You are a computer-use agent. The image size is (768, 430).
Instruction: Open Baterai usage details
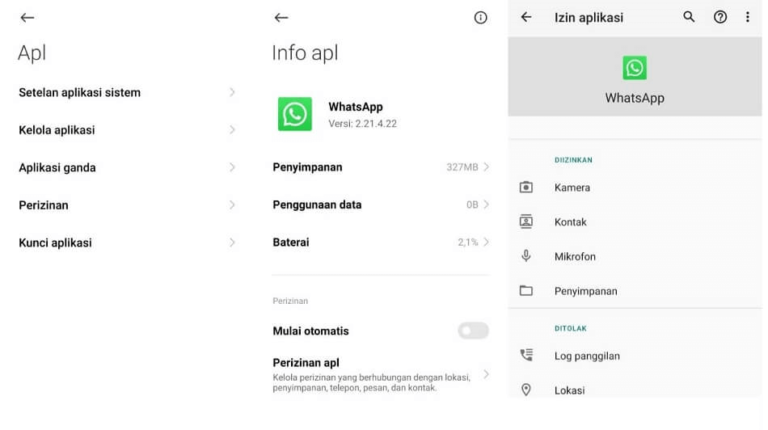click(x=381, y=242)
